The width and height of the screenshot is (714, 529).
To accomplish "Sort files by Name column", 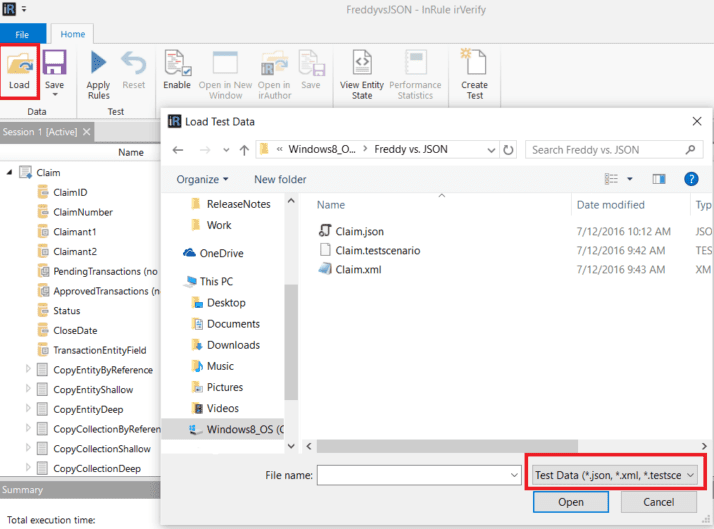I will click(x=331, y=205).
